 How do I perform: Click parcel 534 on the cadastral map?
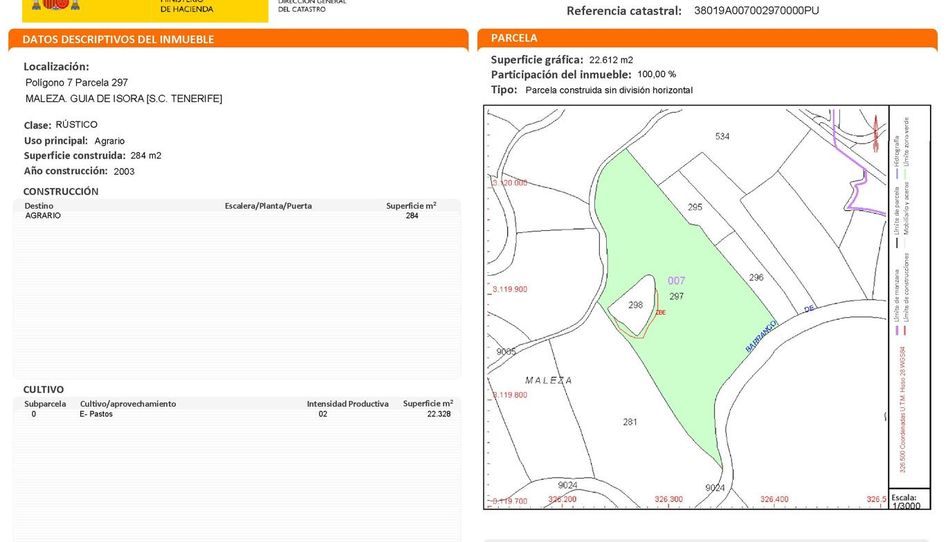tap(722, 136)
